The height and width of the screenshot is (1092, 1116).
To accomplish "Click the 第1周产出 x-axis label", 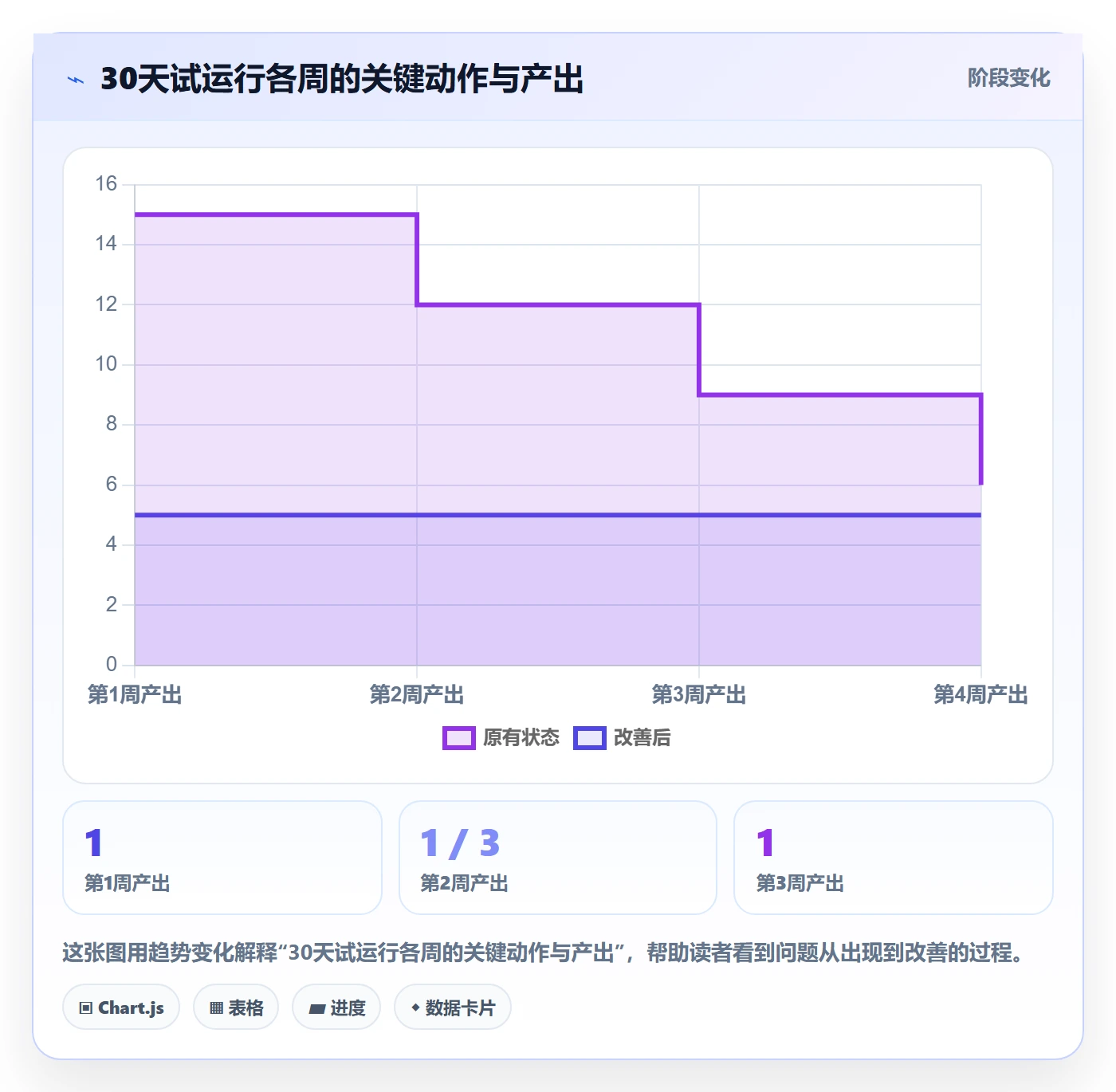I will tap(135, 695).
